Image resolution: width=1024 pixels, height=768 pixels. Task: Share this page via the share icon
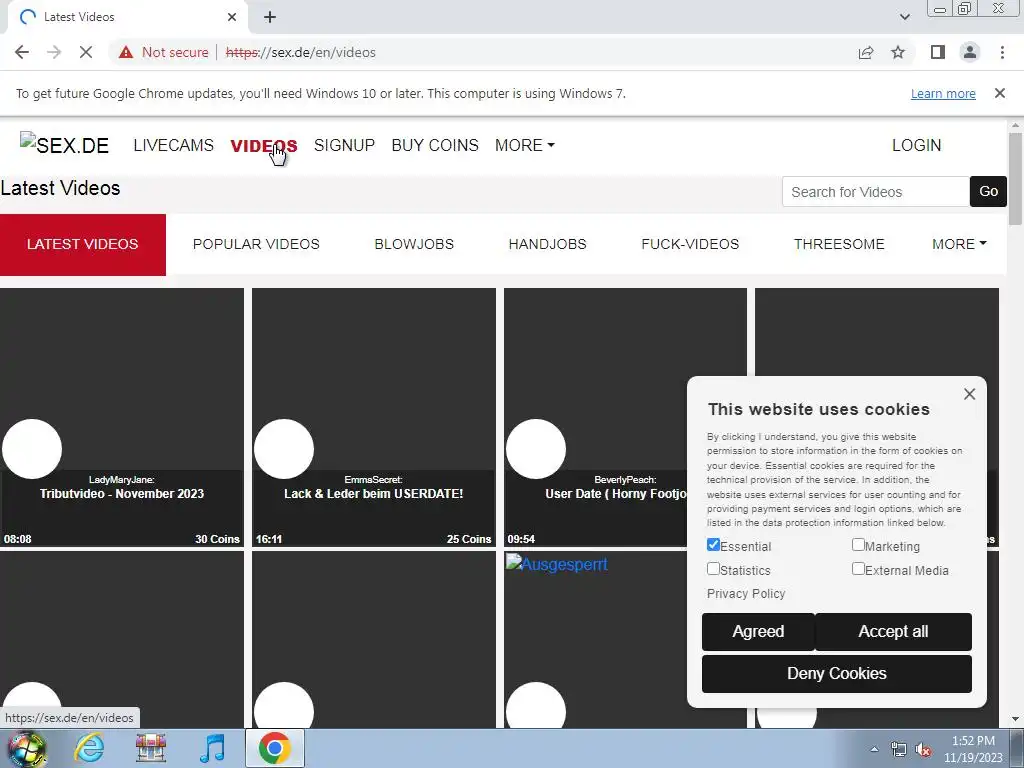866,52
